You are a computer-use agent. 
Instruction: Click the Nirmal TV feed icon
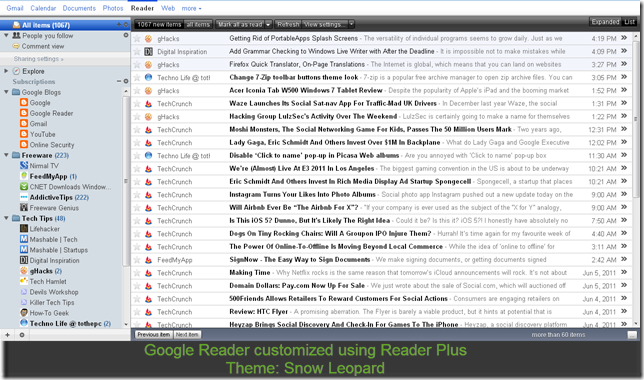[24, 166]
